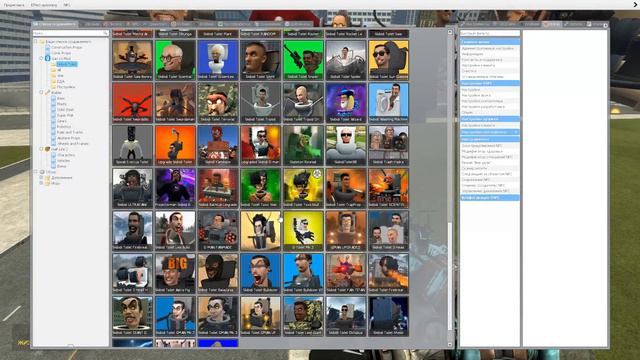Select the Skibidi Toilet Saw Bones icon
Screen dimensions: 640x360
132,60
